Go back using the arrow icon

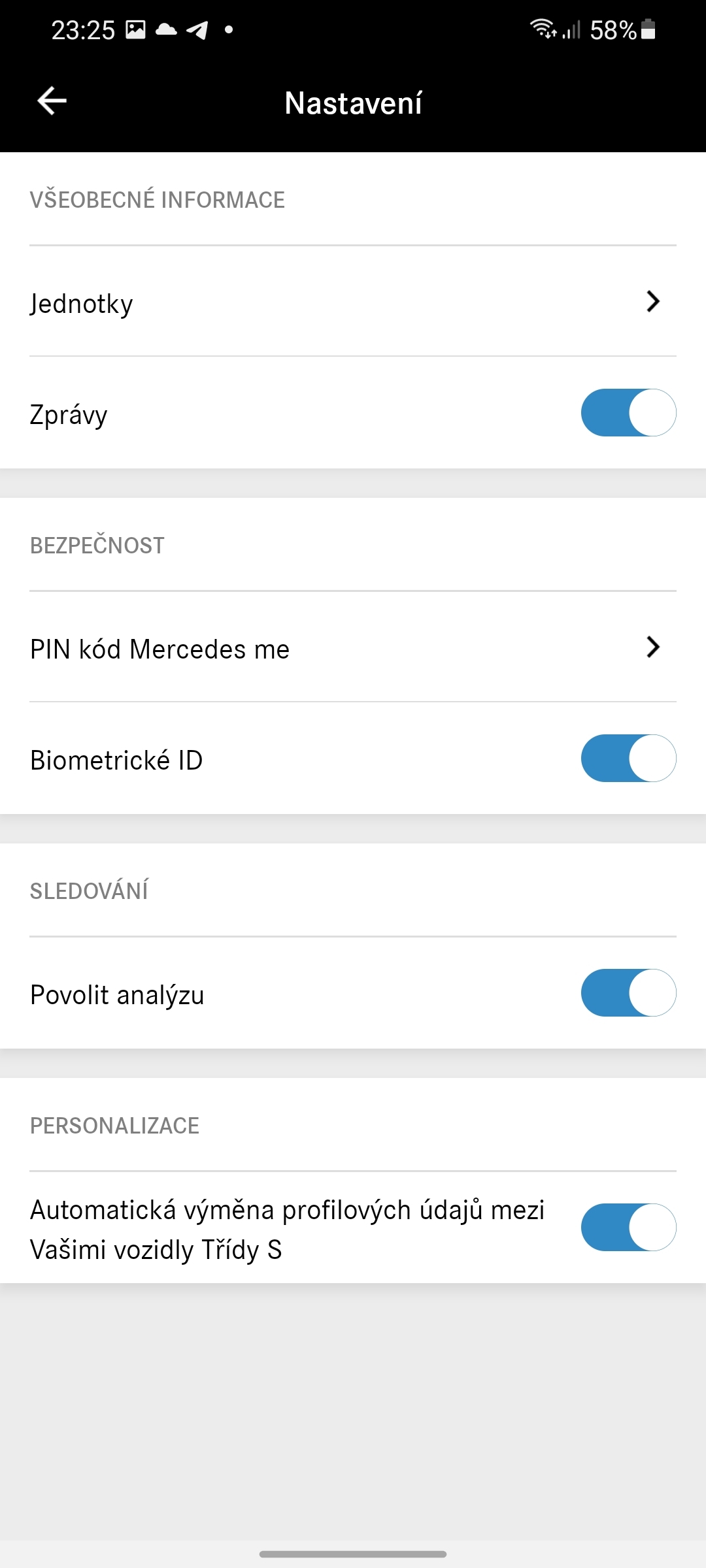click(x=52, y=101)
